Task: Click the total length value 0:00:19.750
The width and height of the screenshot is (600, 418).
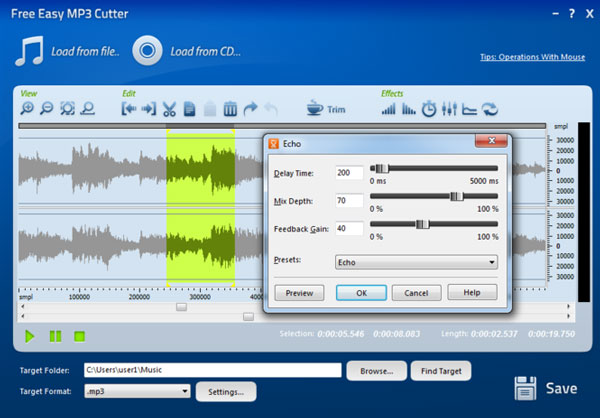Action: click(x=551, y=334)
